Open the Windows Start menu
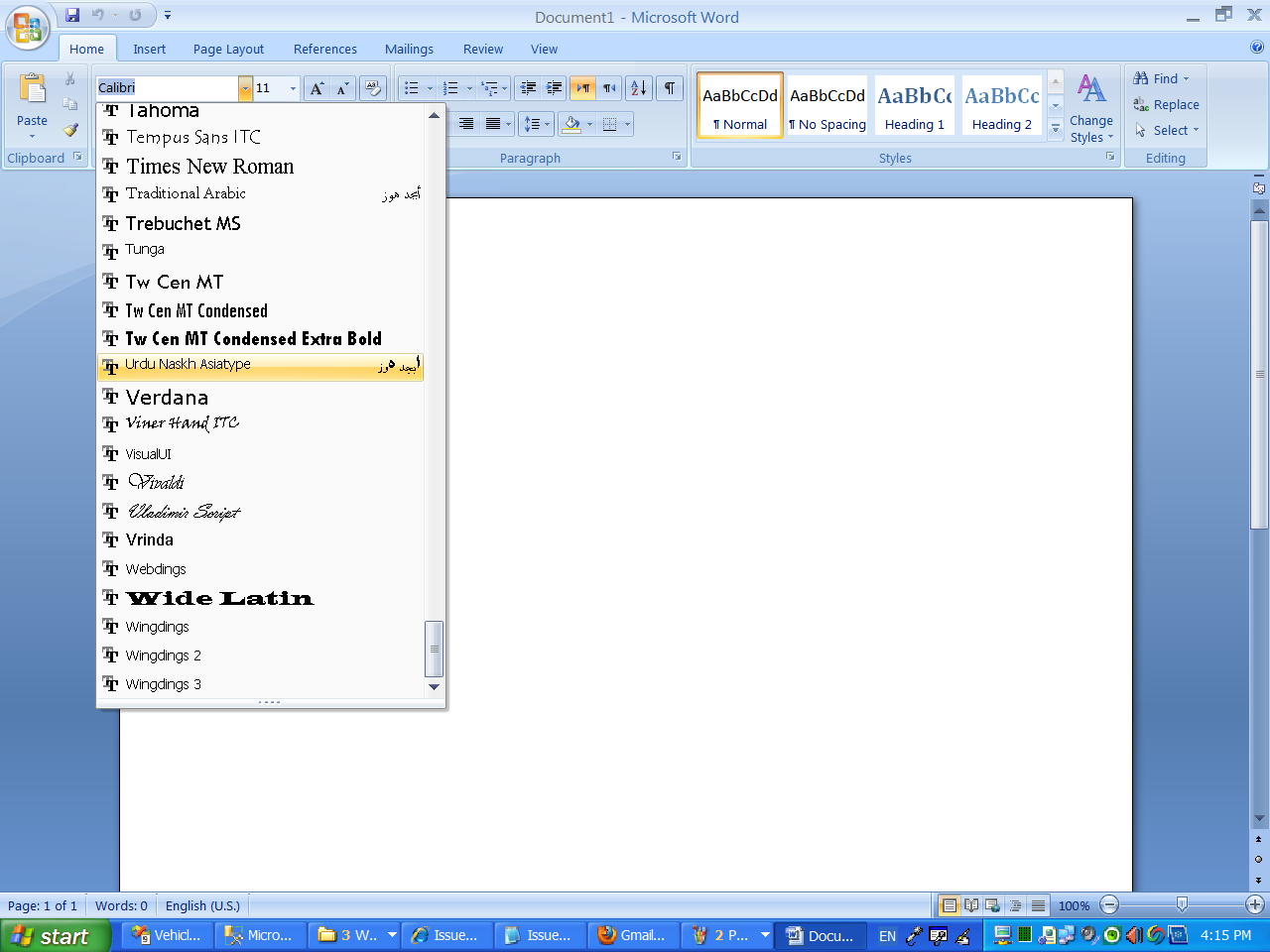Screen dimensions: 1270x952 tap(56, 935)
